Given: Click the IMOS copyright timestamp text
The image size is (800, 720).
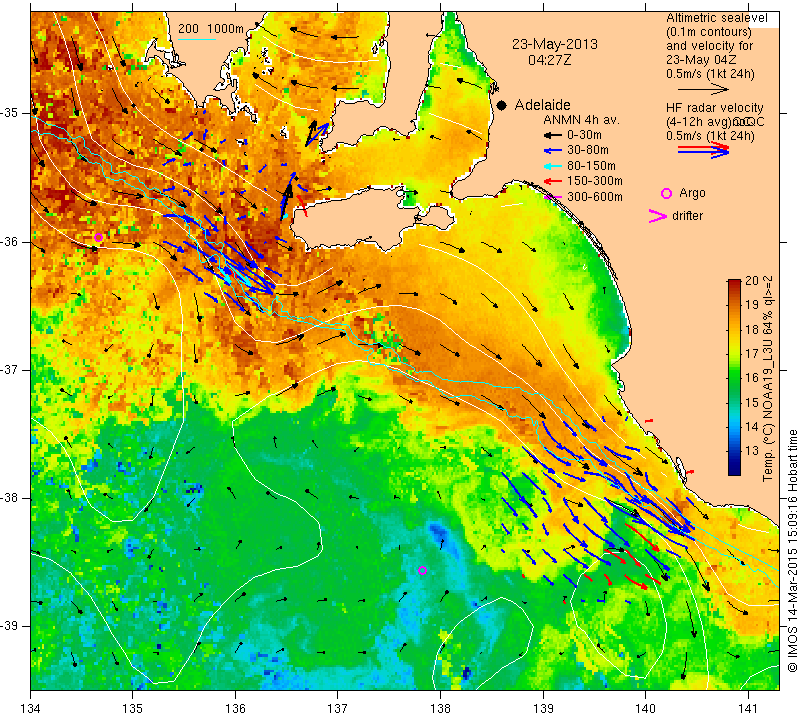Looking at the screenshot, I should coord(792,550).
